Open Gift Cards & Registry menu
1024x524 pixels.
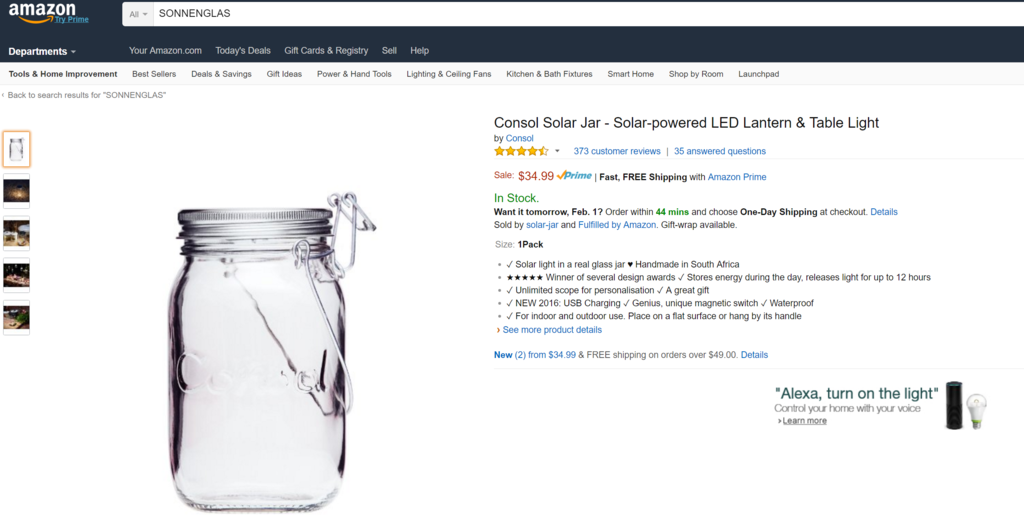pyautogui.click(x=326, y=51)
